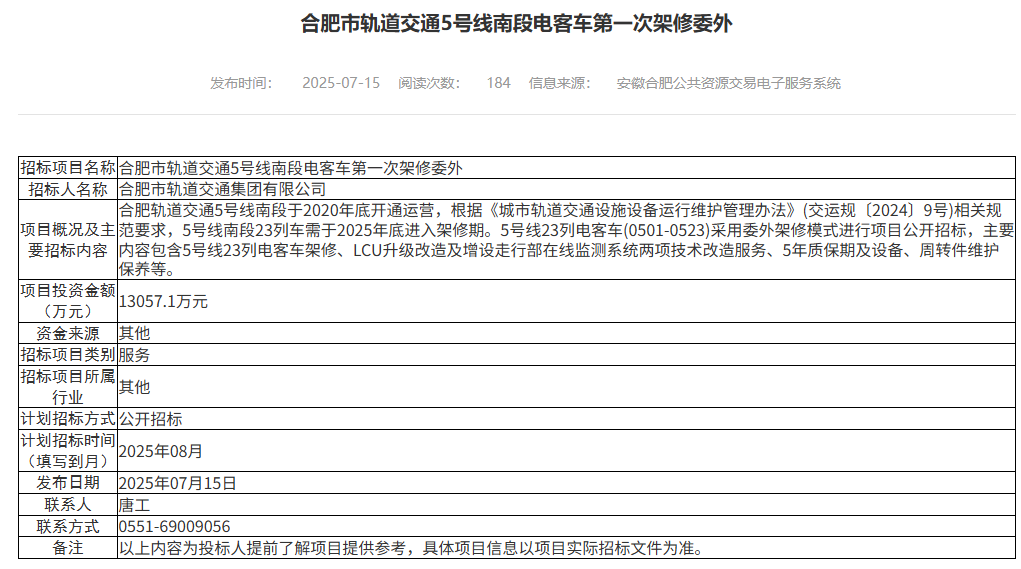The image size is (1021, 569).
Task: Click the 招标项目所属行业 label cell
Action: pyautogui.click(x=68, y=387)
